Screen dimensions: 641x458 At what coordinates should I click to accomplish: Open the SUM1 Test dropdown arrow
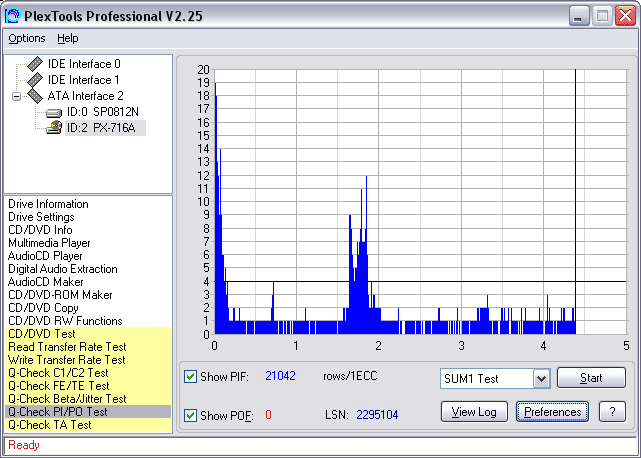point(541,379)
